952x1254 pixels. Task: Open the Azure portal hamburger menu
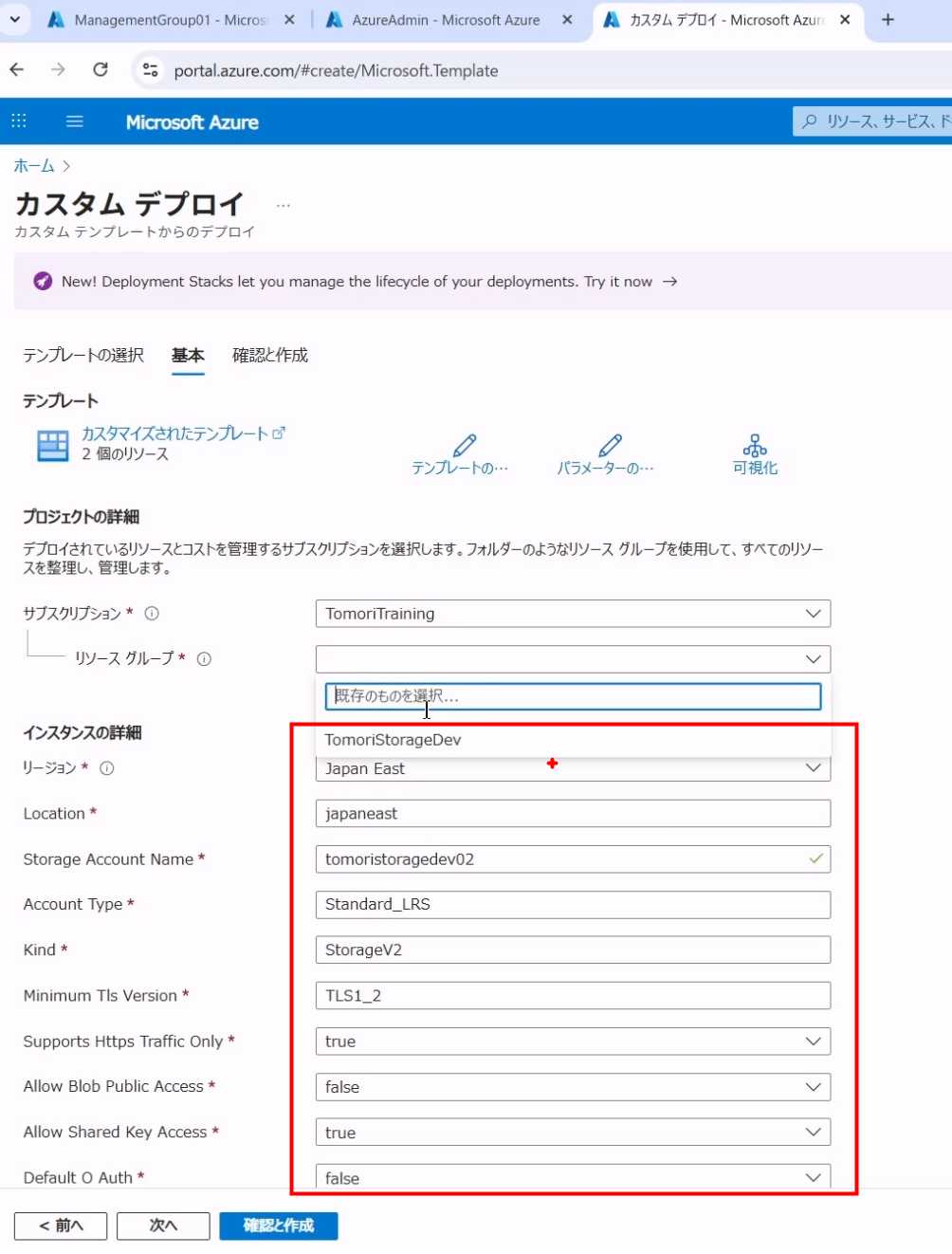pos(74,121)
